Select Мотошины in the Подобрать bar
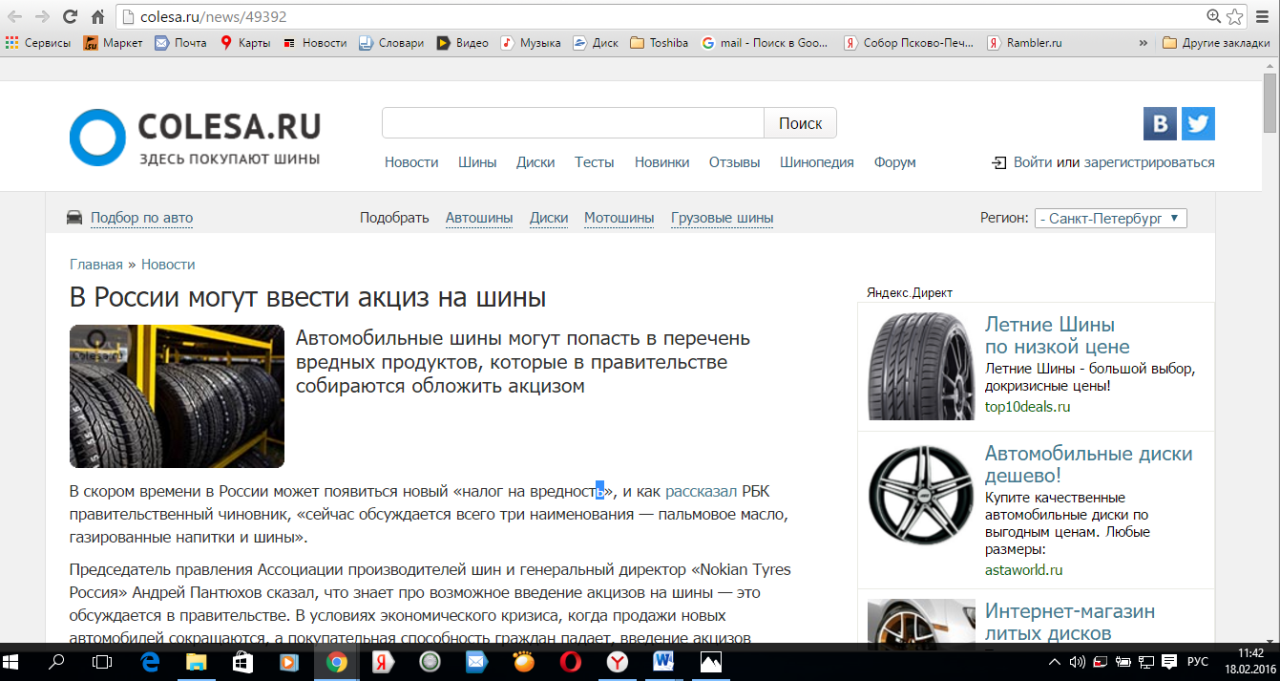This screenshot has width=1280, height=681. 619,218
